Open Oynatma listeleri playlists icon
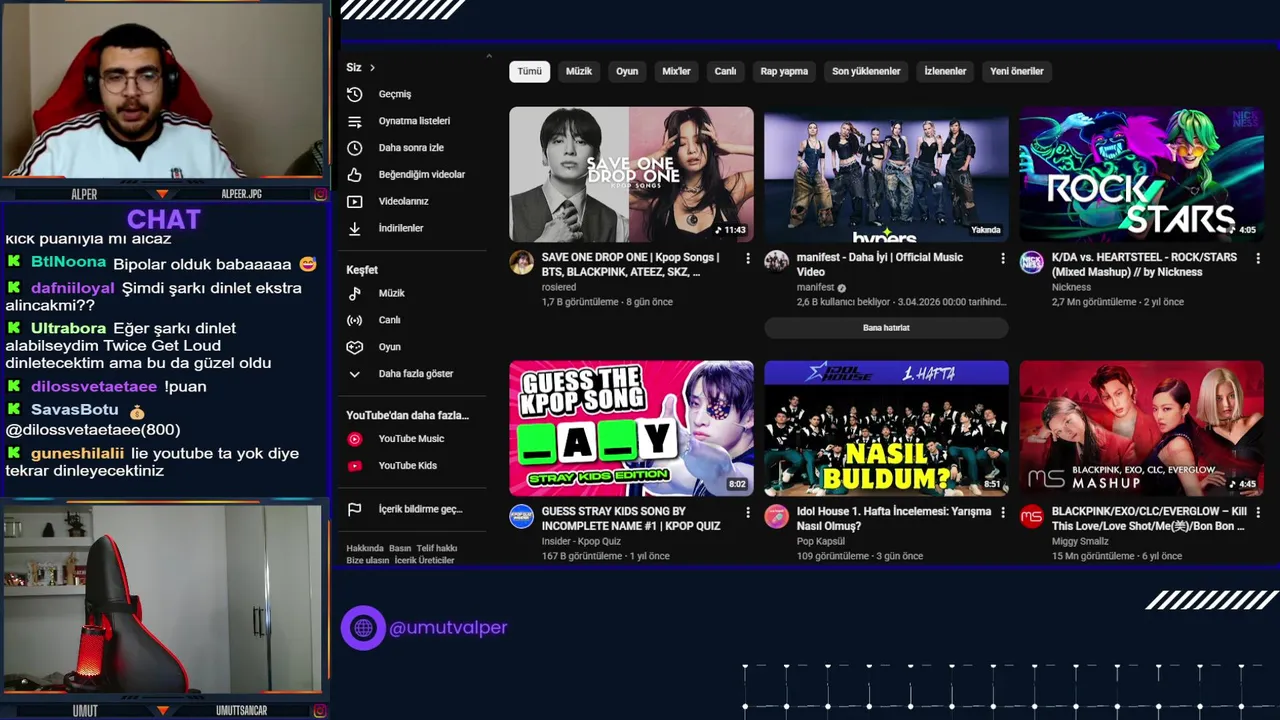Image resolution: width=1280 pixels, height=720 pixels. (x=354, y=121)
